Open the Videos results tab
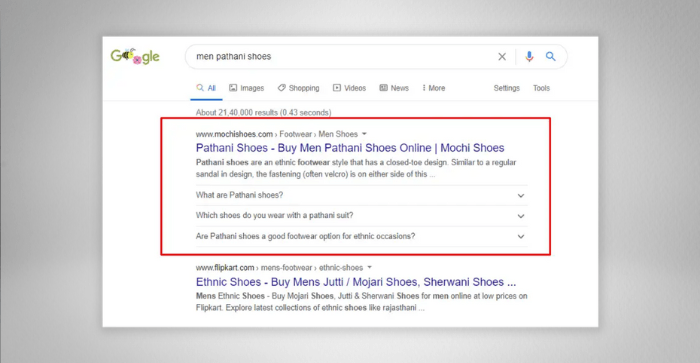Screen dimensions: 700x363 coord(349,88)
